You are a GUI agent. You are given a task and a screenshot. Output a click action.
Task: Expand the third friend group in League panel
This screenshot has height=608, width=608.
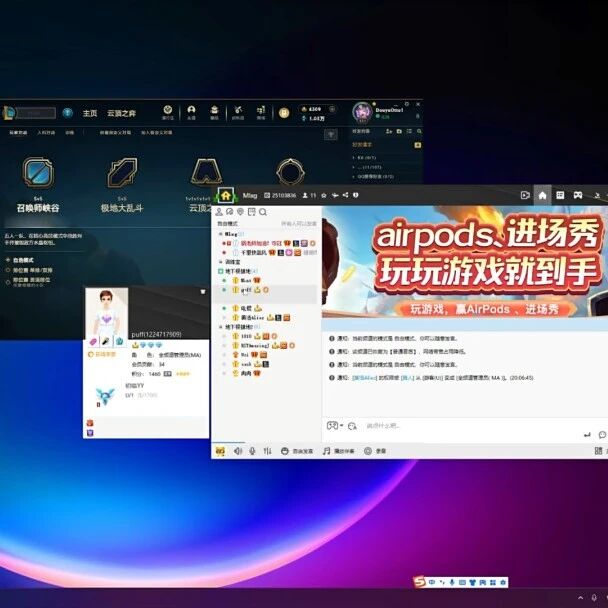click(x=354, y=176)
